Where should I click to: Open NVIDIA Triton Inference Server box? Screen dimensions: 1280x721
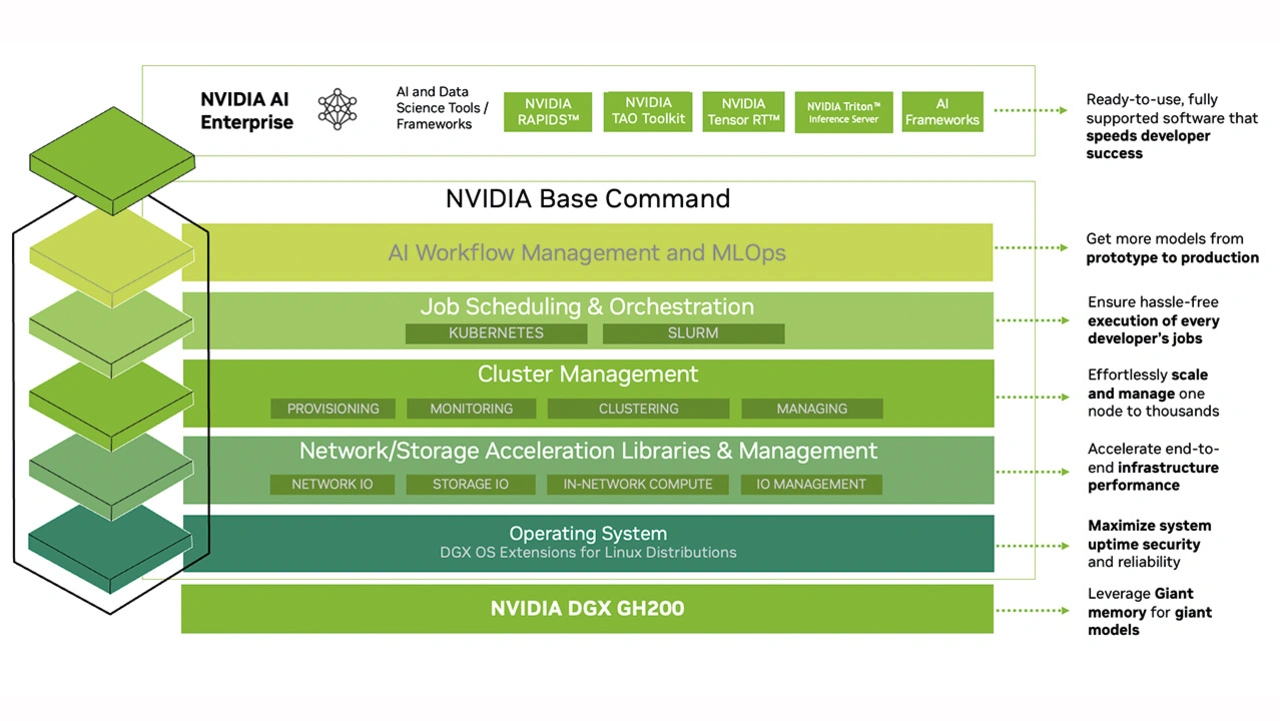point(843,111)
